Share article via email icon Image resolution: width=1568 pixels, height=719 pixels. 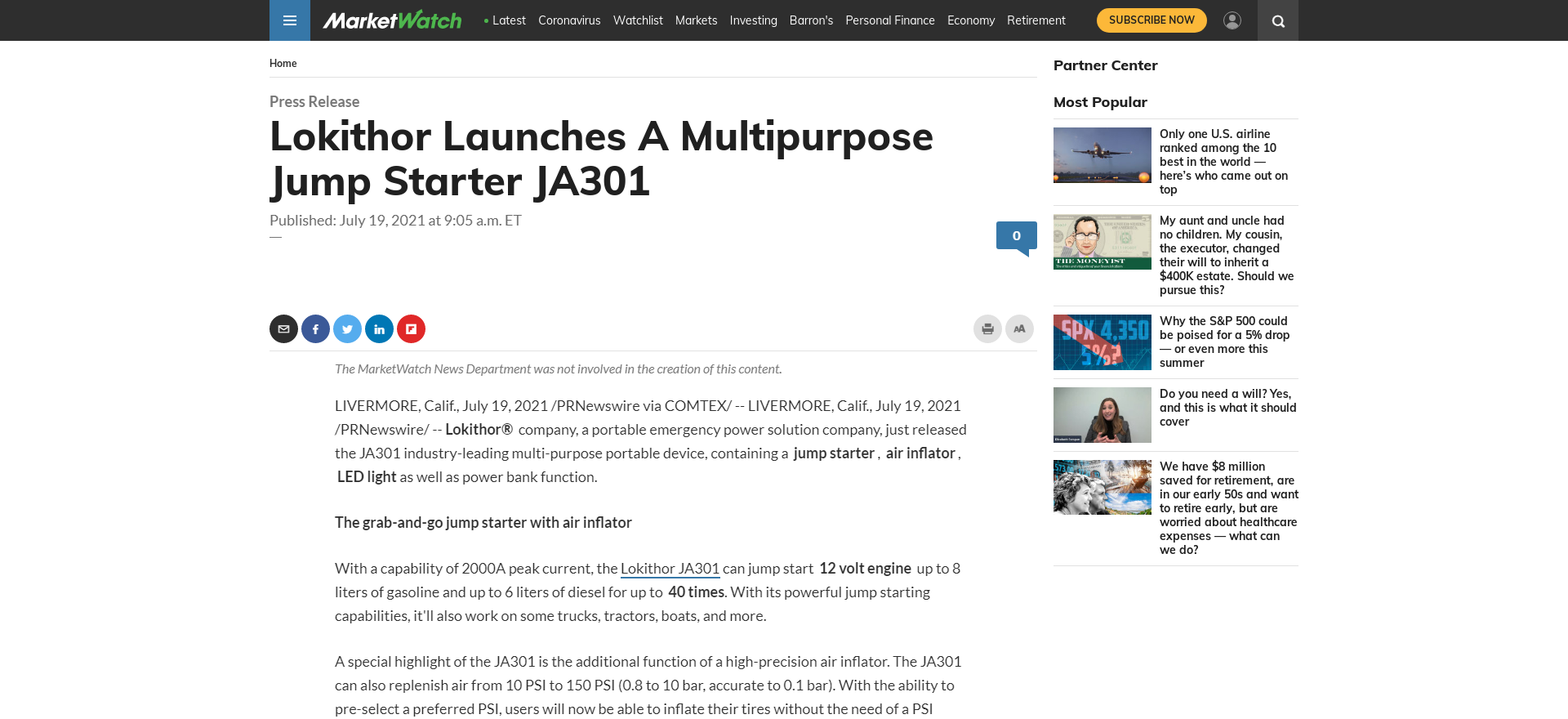pos(283,329)
